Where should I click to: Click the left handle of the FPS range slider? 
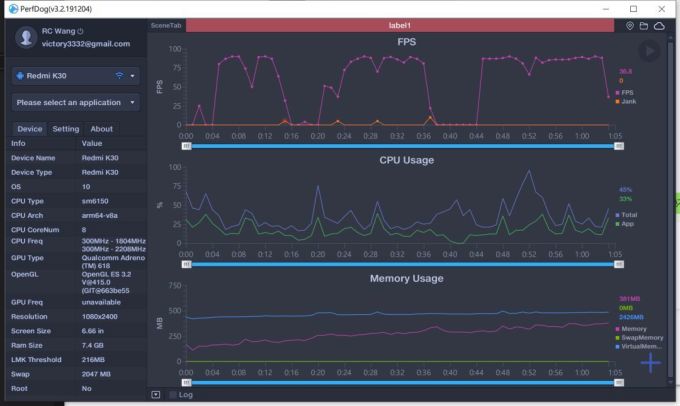click(x=186, y=146)
